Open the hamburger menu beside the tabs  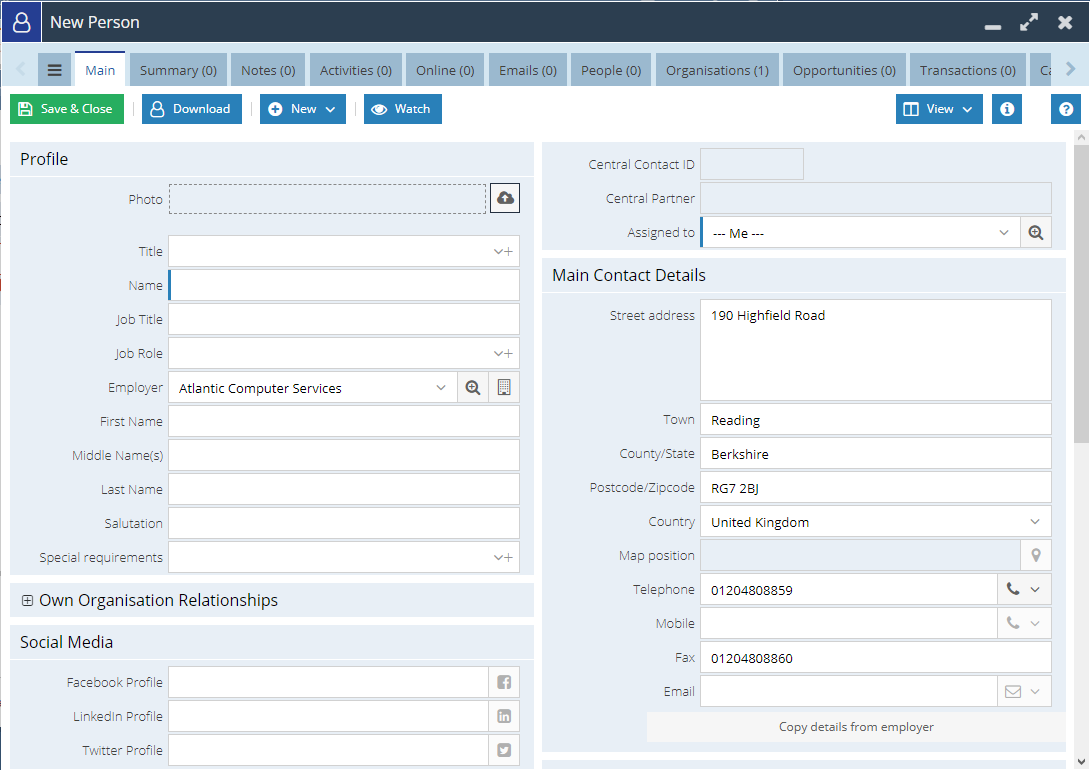pos(55,69)
